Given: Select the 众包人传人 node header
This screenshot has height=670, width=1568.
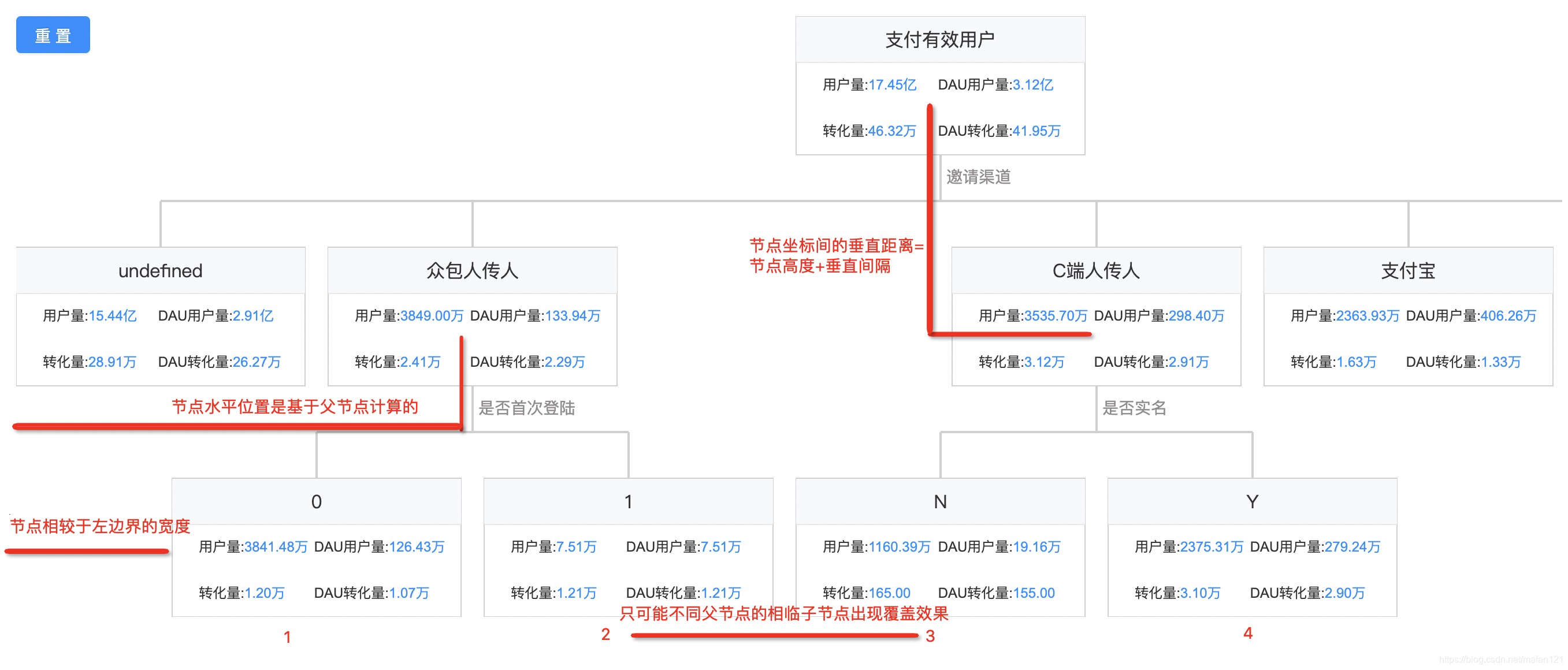Looking at the screenshot, I should point(473,270).
